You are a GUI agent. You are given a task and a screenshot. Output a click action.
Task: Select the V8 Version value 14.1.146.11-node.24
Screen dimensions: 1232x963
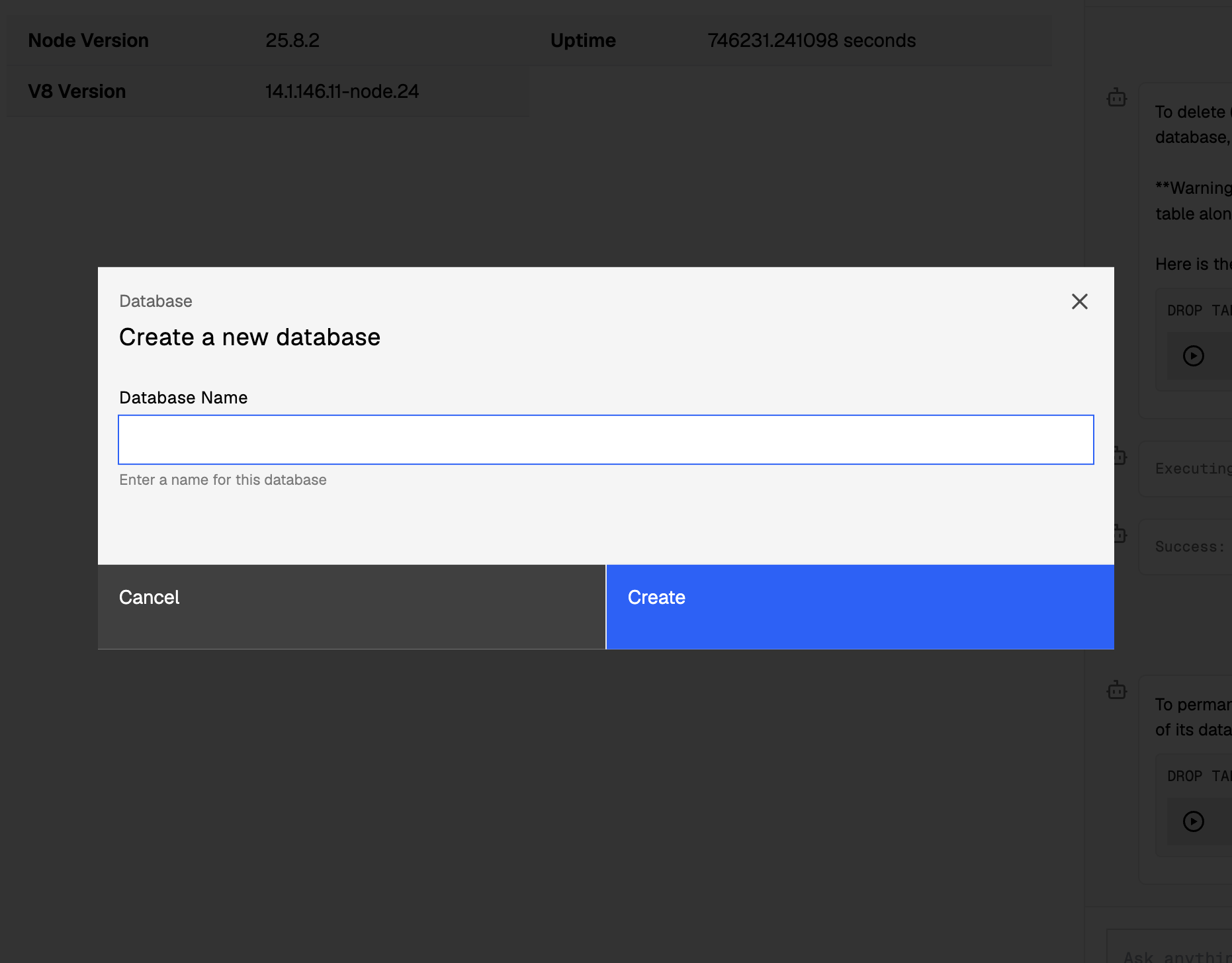tap(342, 91)
